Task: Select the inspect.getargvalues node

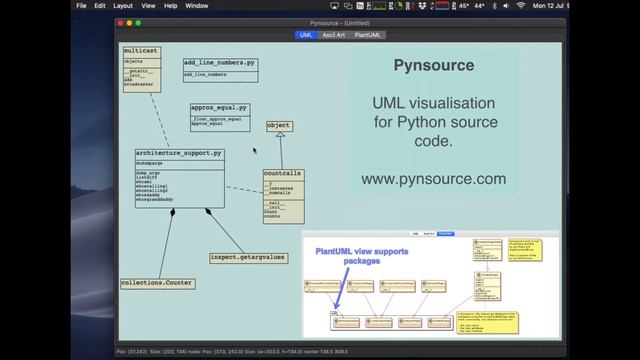Action: point(249,258)
